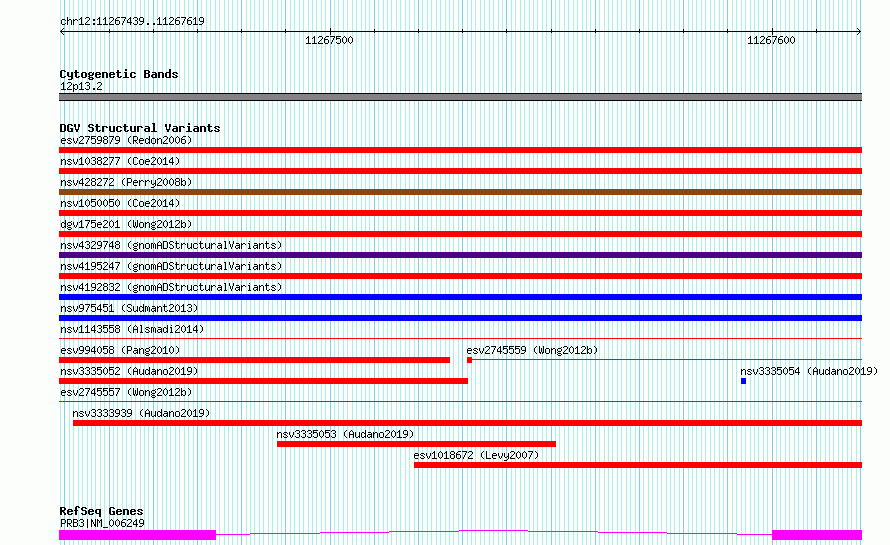This screenshot has height=545, width=890.
Task: Click the red bar under esv1018672
Action: coord(638,465)
